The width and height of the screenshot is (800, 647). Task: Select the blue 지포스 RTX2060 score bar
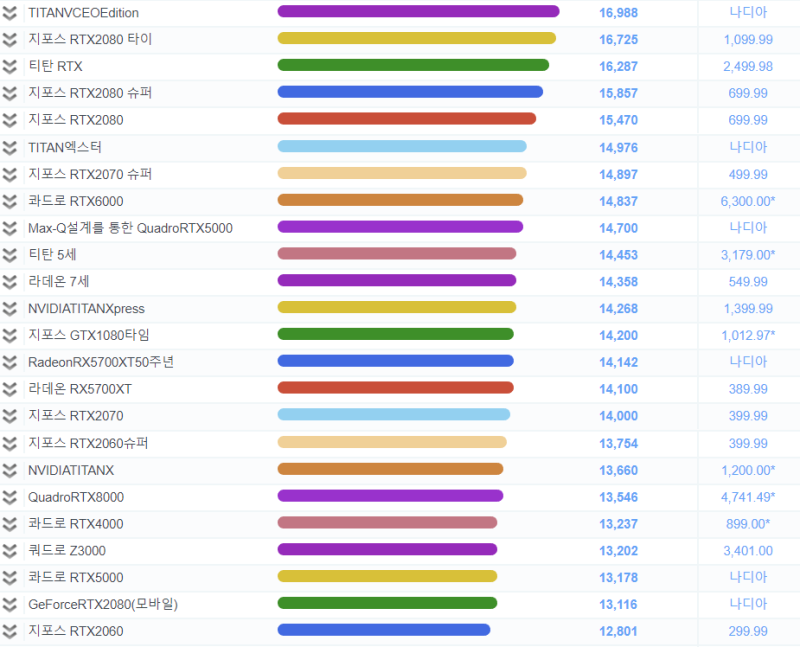tap(384, 630)
